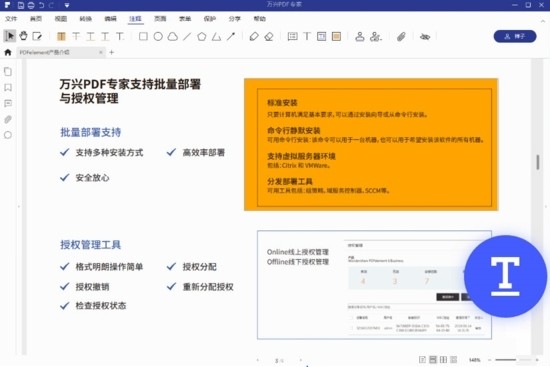Viewport: 550px width, 367px height.
Task: Click the print icon in title bar
Action: [x=31, y=5]
